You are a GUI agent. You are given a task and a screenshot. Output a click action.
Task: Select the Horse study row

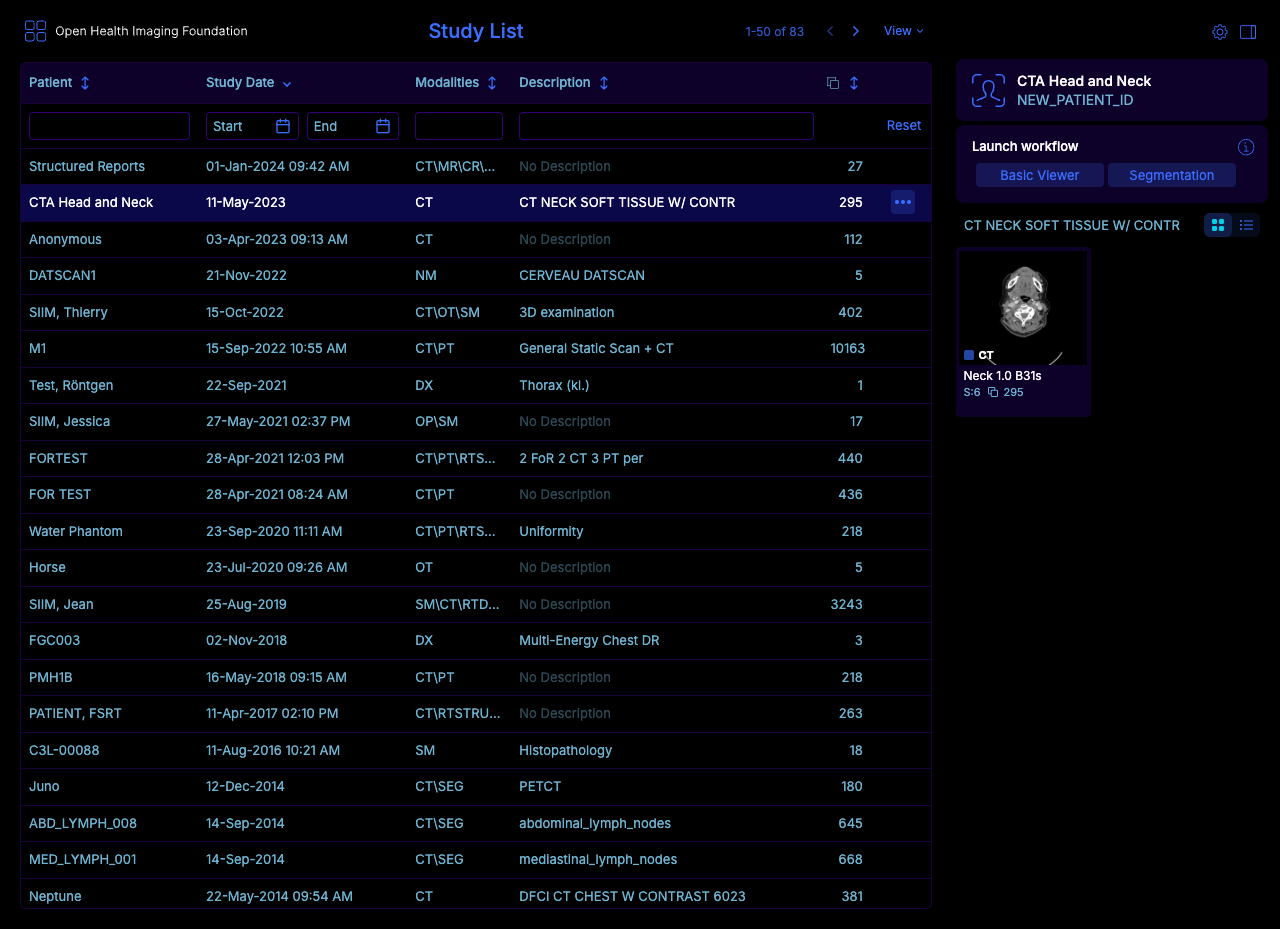pyautogui.click(x=475, y=567)
